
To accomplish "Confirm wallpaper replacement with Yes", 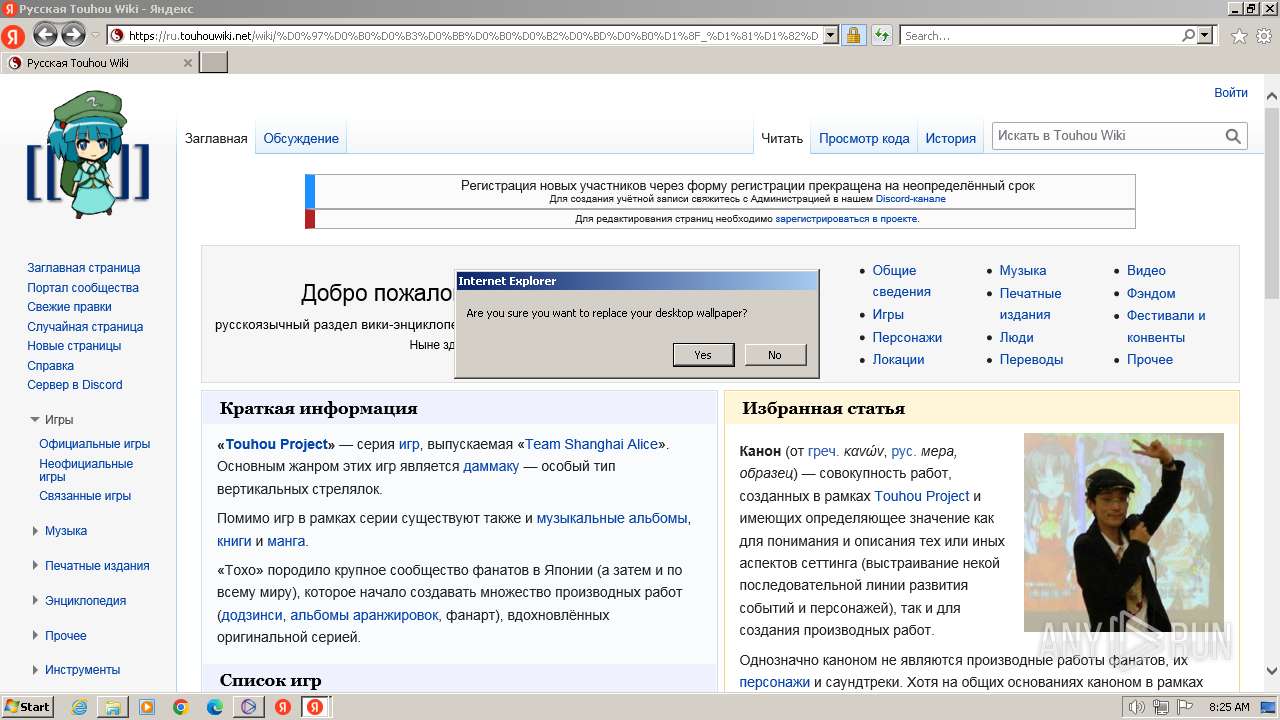I will pyautogui.click(x=703, y=355).
